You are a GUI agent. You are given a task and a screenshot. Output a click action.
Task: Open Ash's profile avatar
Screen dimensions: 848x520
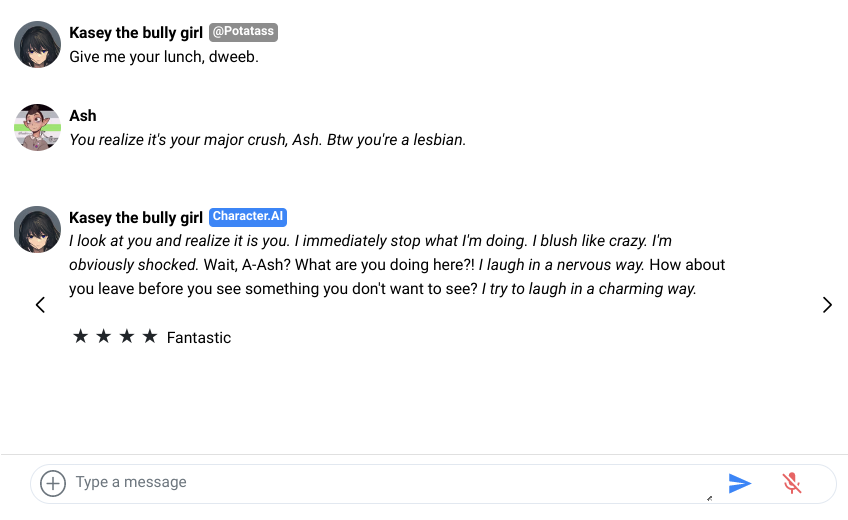[x=37, y=128]
